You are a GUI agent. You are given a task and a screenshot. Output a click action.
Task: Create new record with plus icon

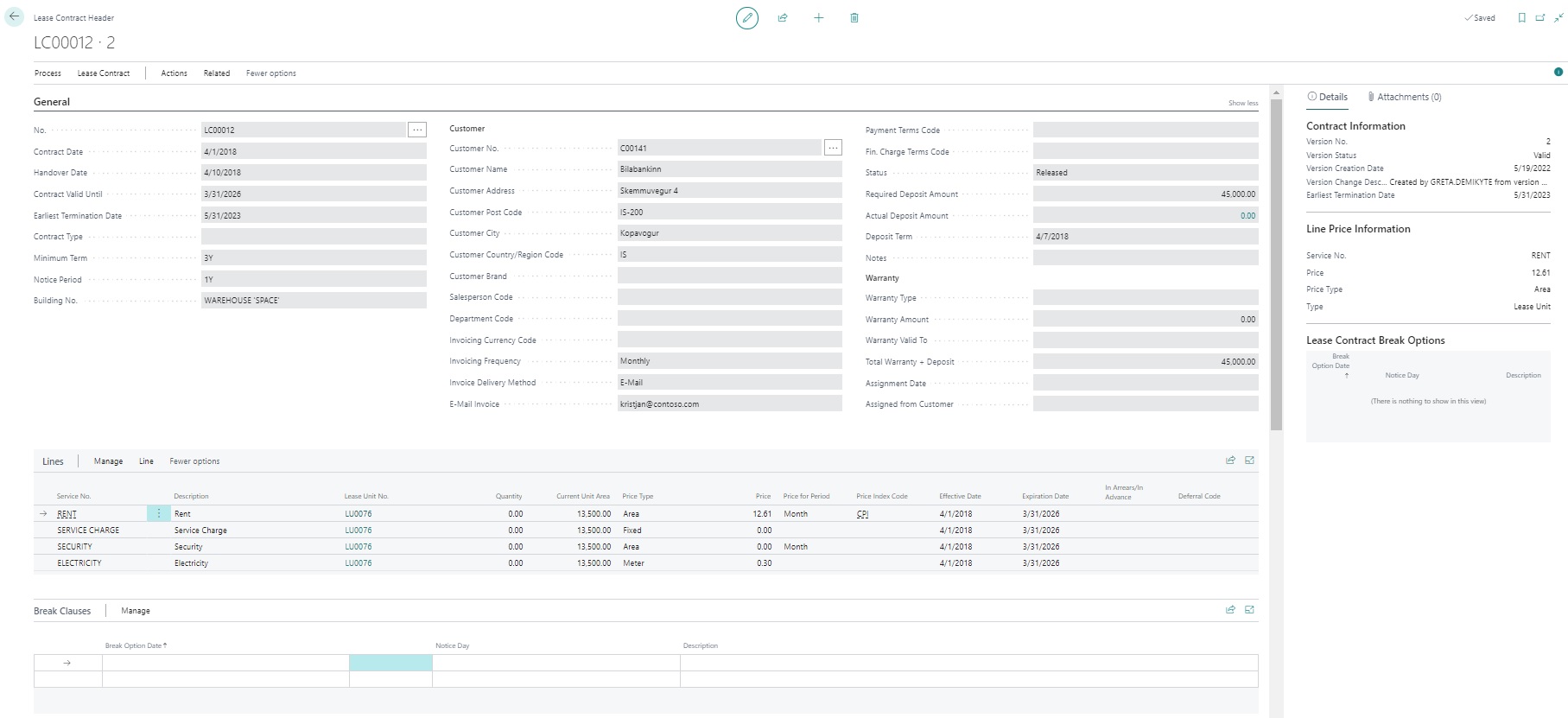coord(818,17)
